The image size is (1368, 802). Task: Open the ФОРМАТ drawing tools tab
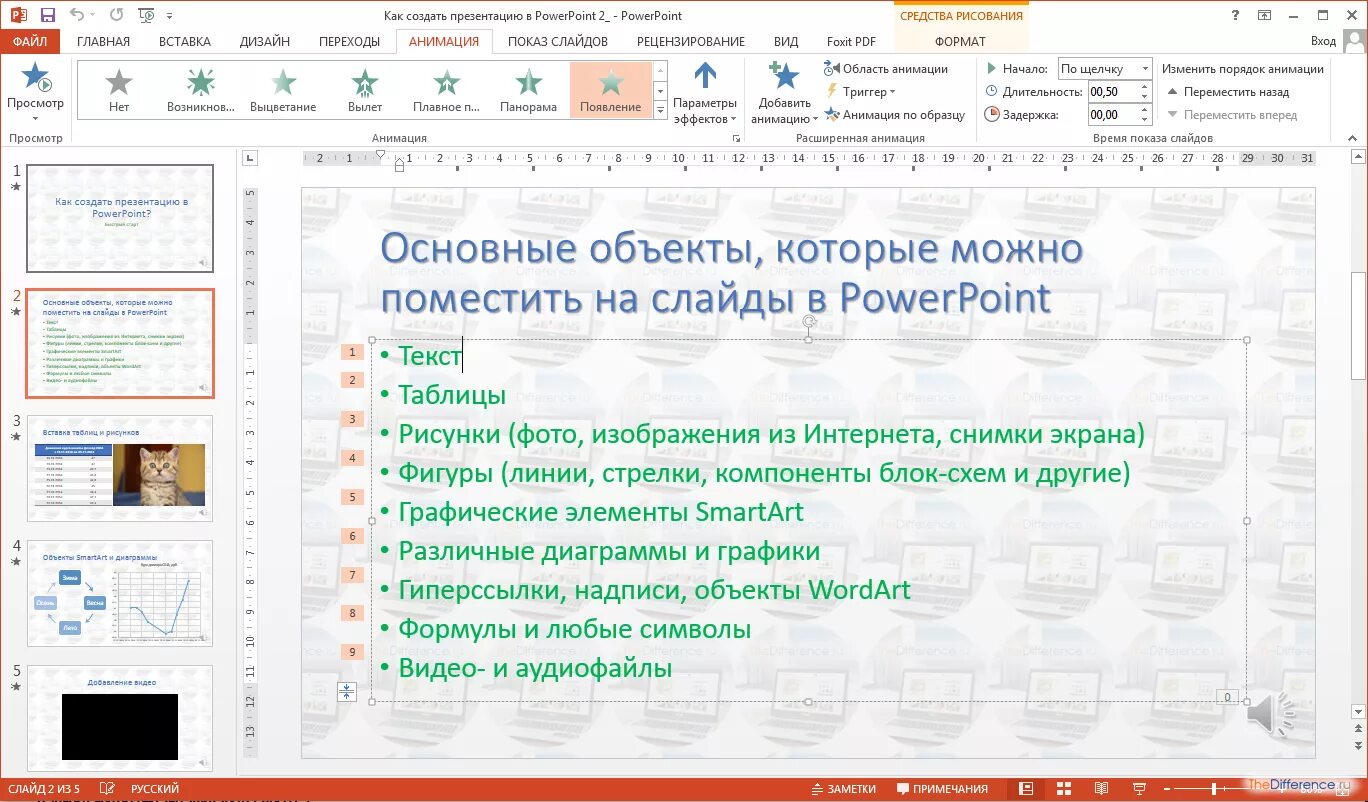coord(960,41)
